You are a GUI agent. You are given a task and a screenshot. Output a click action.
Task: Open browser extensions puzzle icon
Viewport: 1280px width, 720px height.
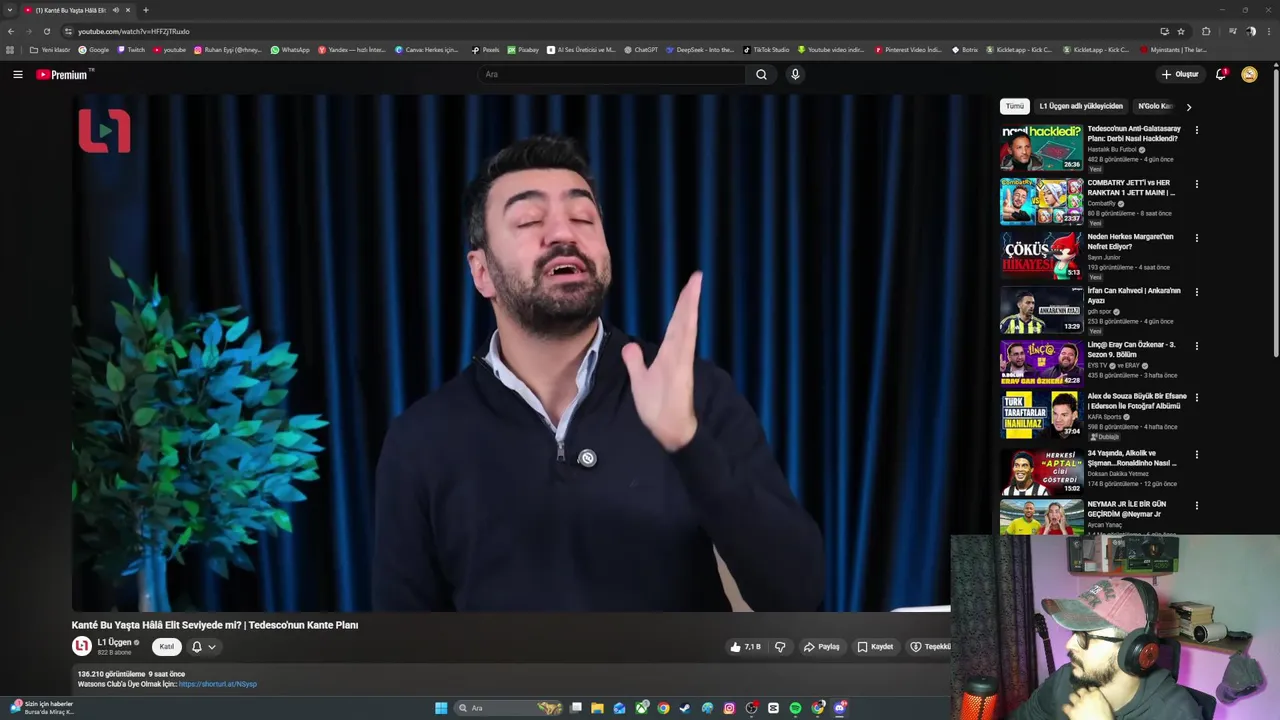1206,31
